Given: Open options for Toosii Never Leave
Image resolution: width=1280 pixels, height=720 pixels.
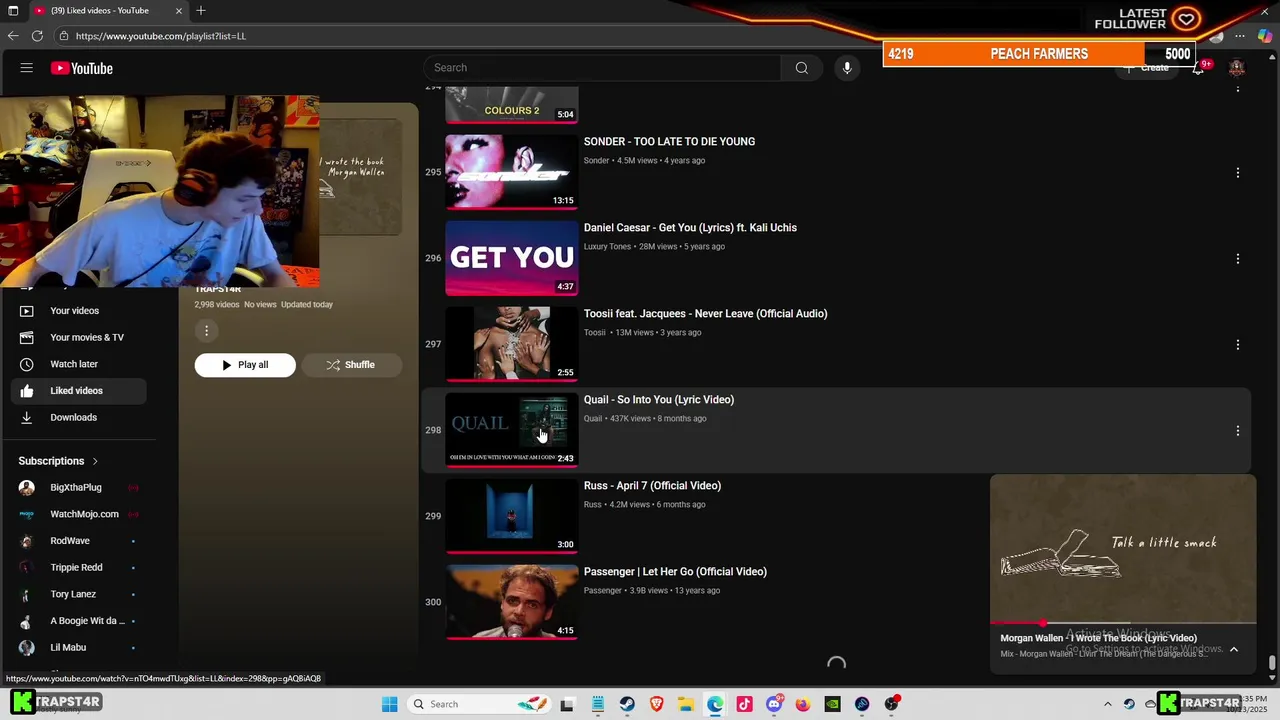Looking at the screenshot, I should (x=1237, y=345).
